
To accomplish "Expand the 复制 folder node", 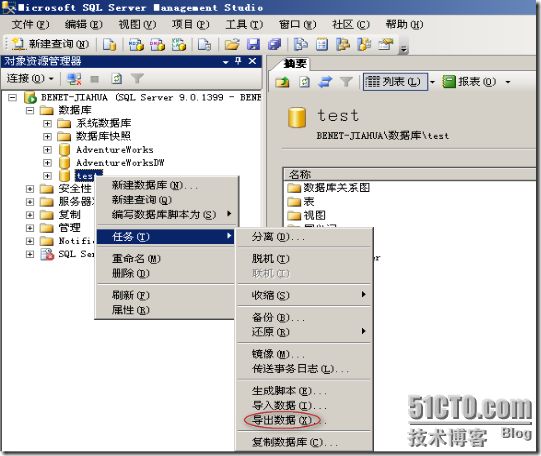I will pos(30,215).
